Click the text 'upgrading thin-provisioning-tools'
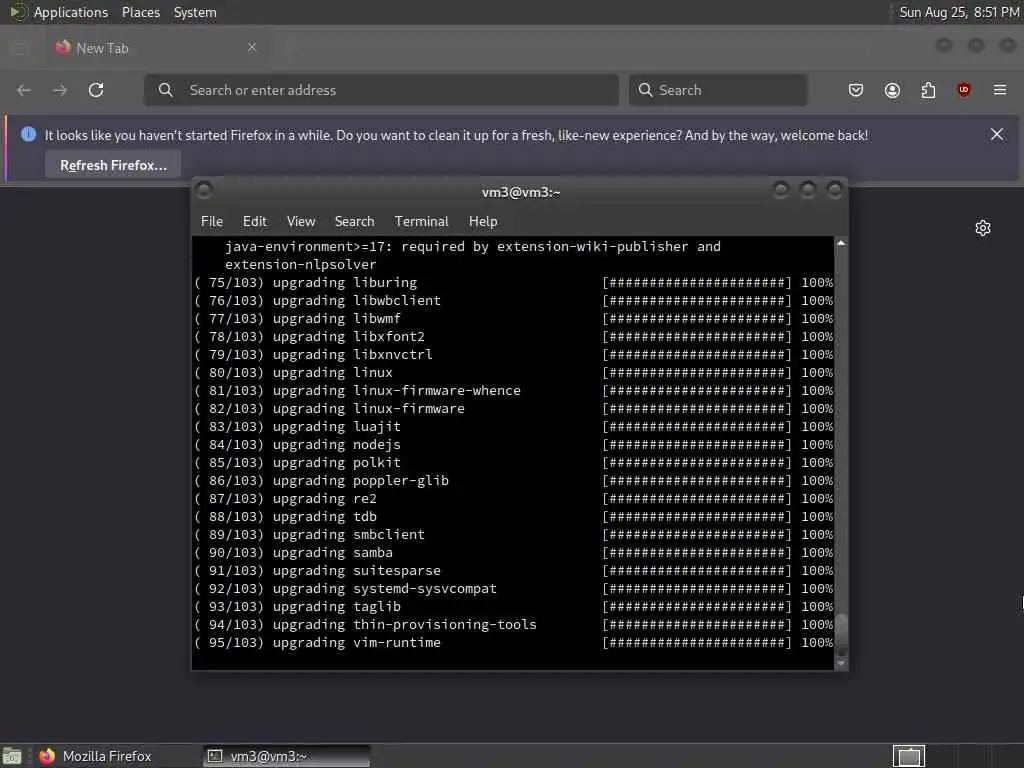The height and width of the screenshot is (768, 1024). tap(404, 624)
